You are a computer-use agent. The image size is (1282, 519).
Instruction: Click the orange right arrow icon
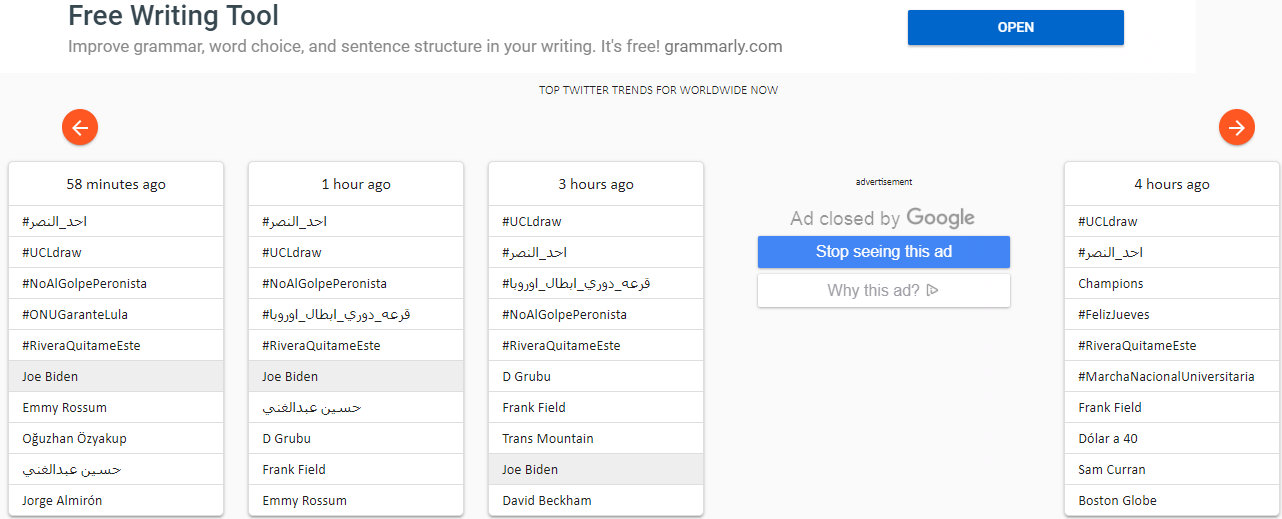pos(1237,127)
